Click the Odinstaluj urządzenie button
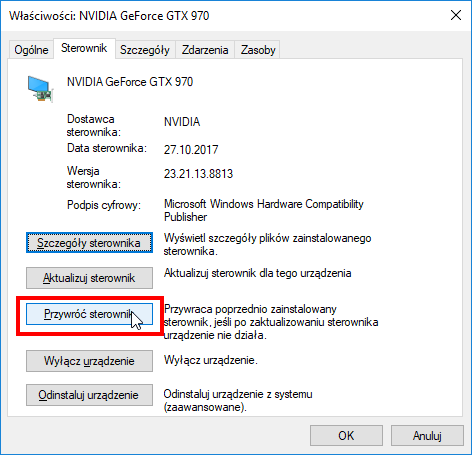 (89, 395)
